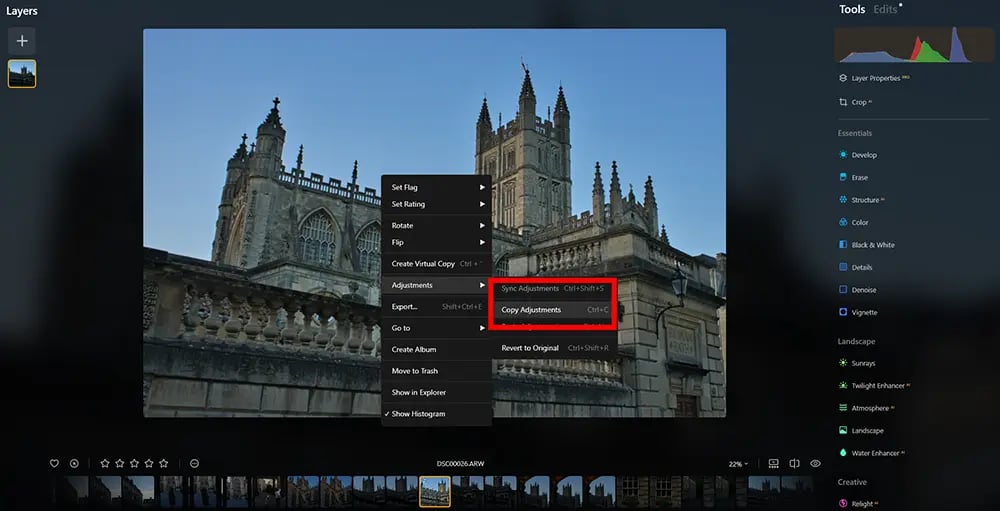Open the Vignette tool
This screenshot has width=1000, height=511.
click(x=858, y=313)
